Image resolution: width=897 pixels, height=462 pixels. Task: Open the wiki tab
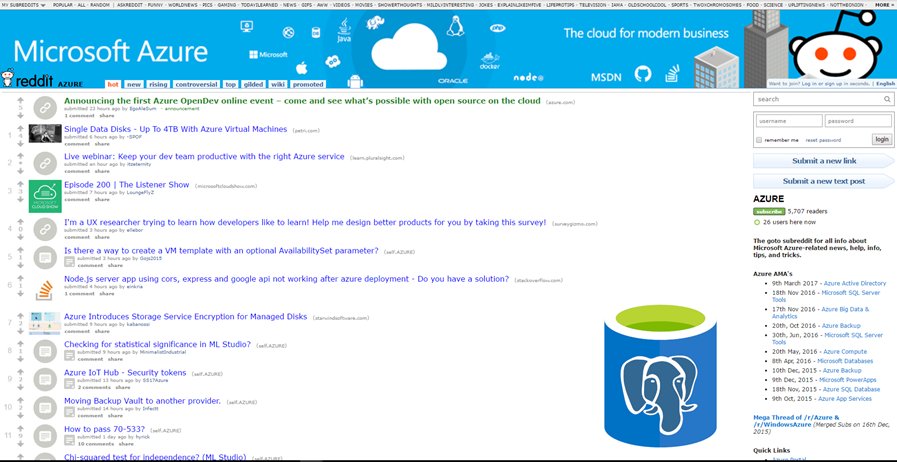pyautogui.click(x=278, y=84)
